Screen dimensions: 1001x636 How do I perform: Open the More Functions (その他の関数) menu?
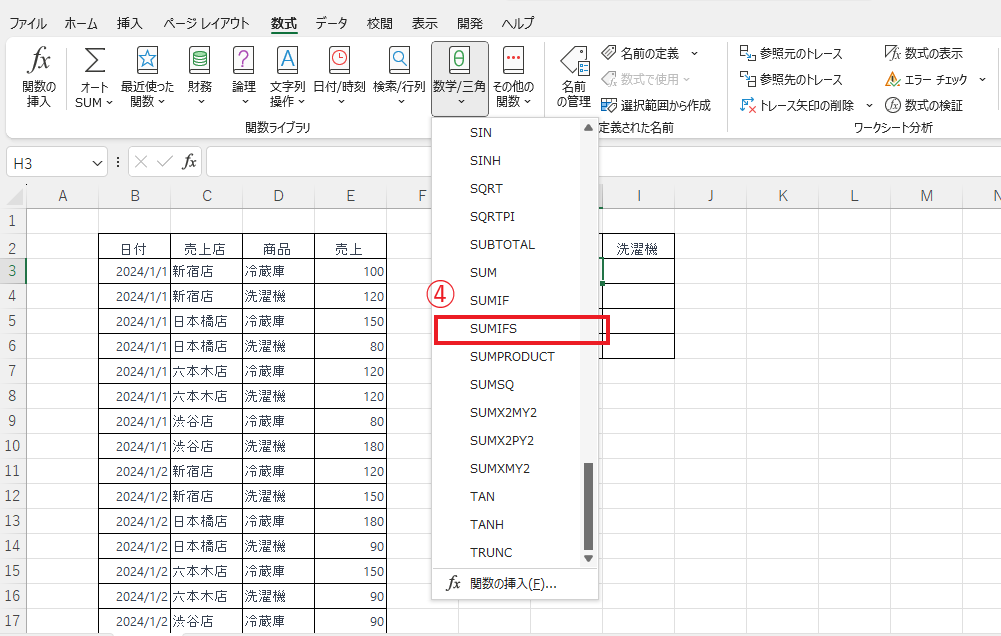(513, 77)
